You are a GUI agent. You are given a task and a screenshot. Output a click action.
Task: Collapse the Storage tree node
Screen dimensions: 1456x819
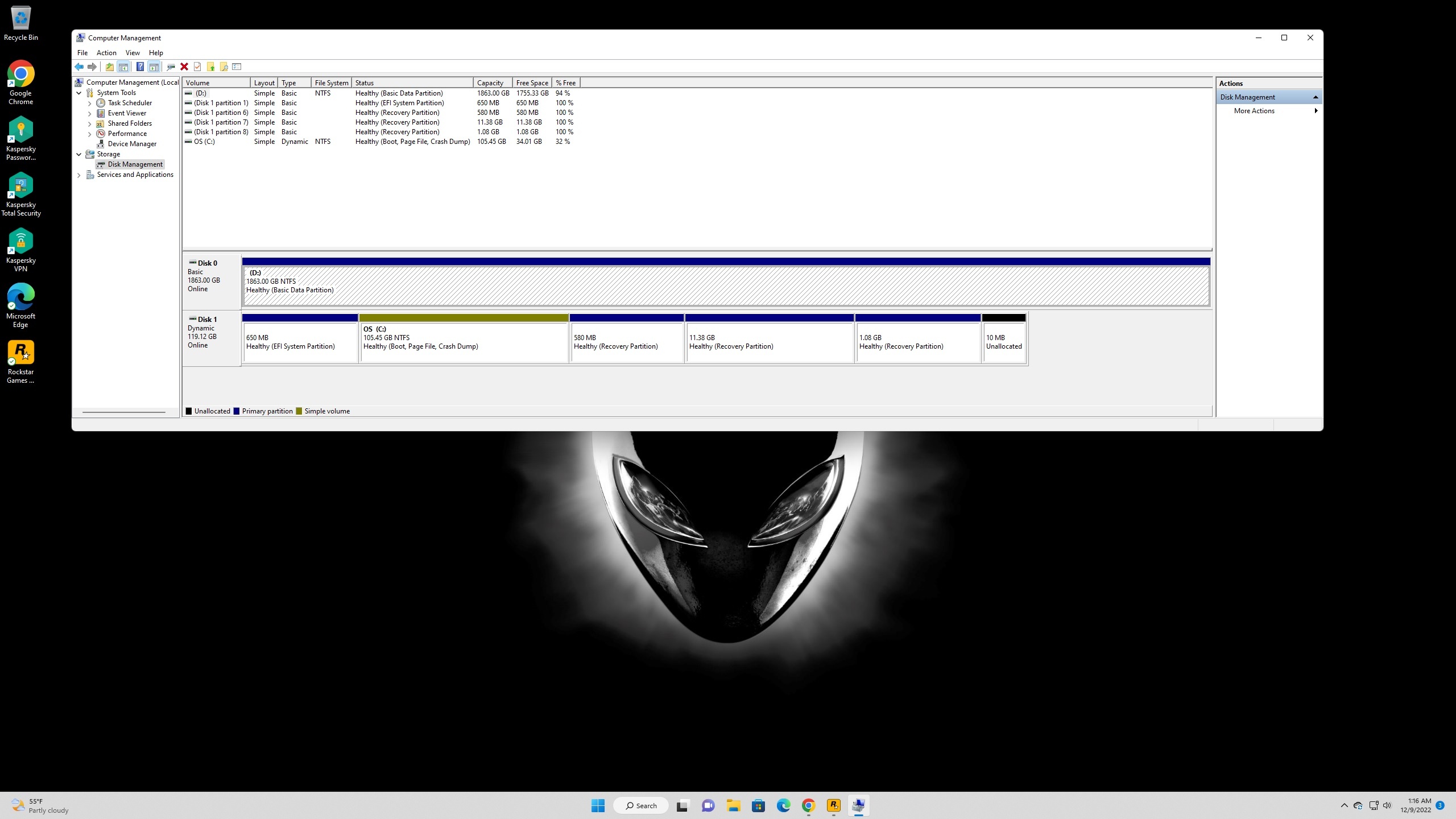point(79,154)
